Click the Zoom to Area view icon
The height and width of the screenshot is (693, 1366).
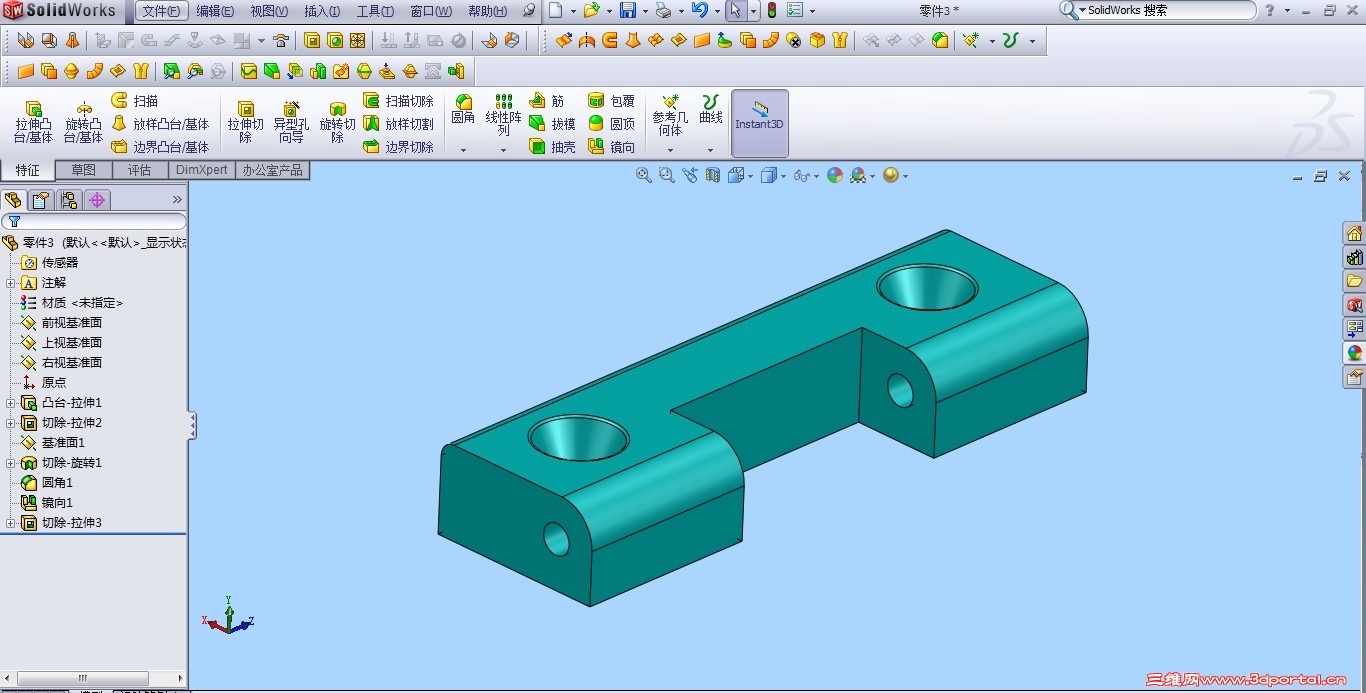(x=667, y=175)
